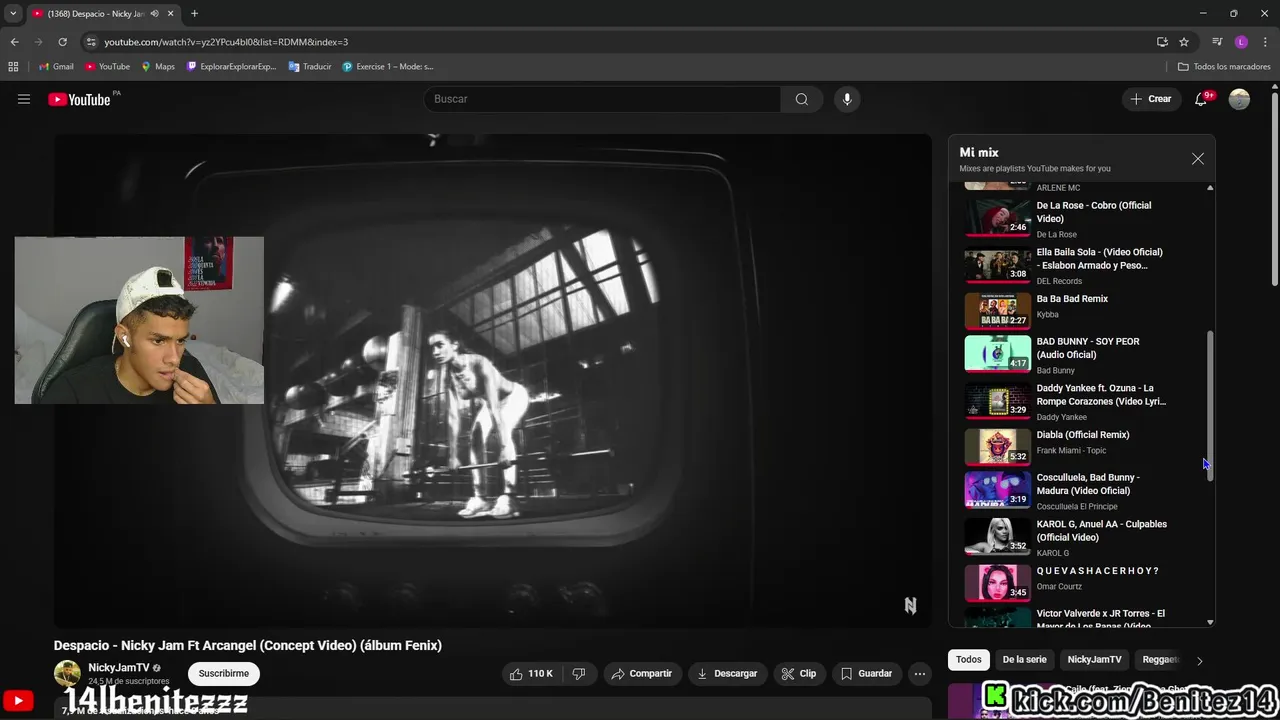Reload the page in Chrome

tap(62, 42)
